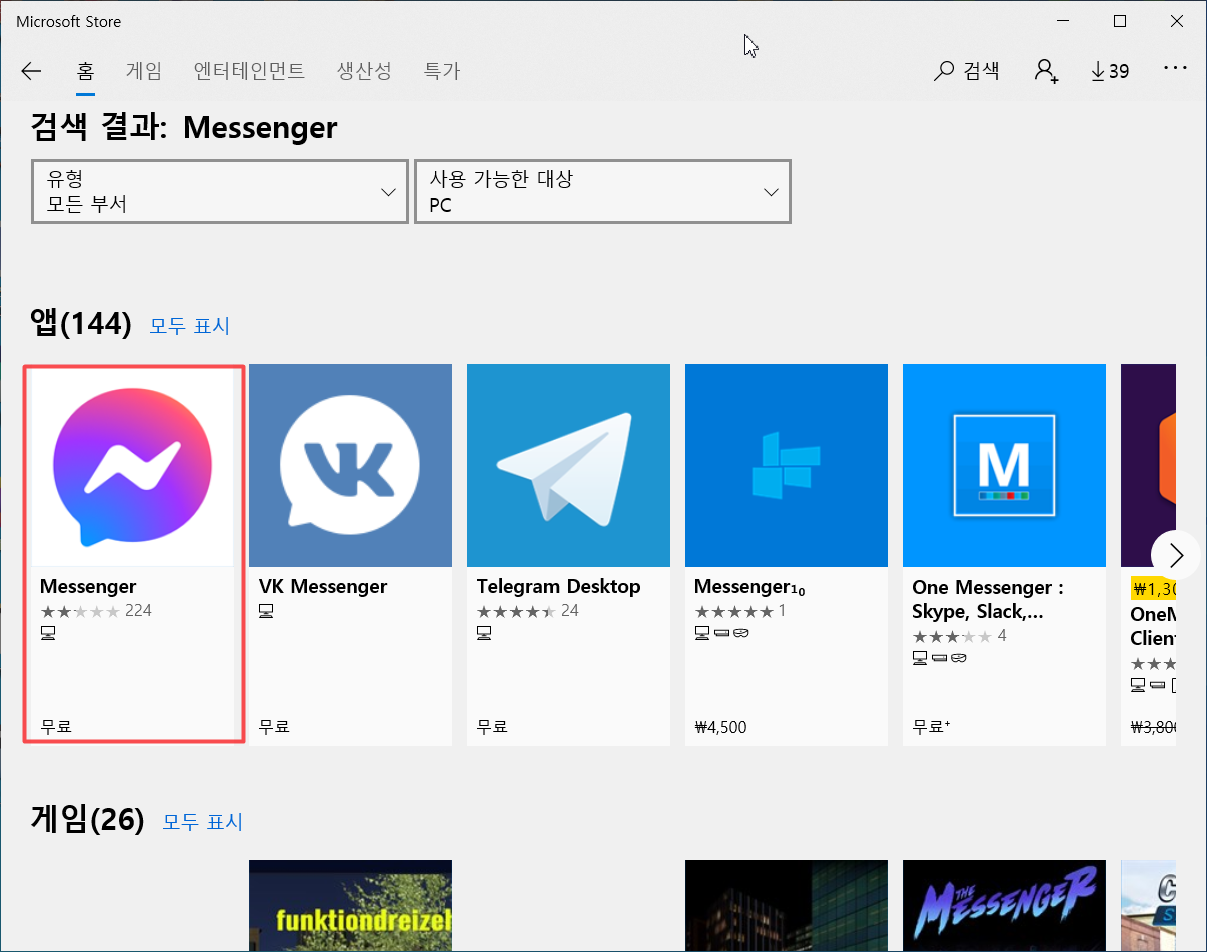This screenshot has width=1207, height=952.
Task: Click the Messenger app title text
Action: 88,587
